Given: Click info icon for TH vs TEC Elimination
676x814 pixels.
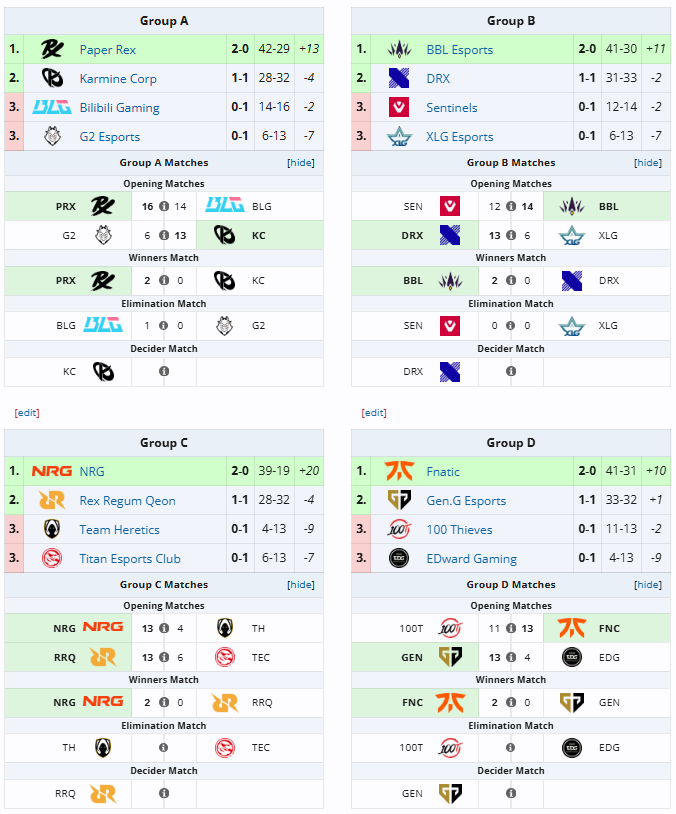Looking at the screenshot, I should point(164,748).
